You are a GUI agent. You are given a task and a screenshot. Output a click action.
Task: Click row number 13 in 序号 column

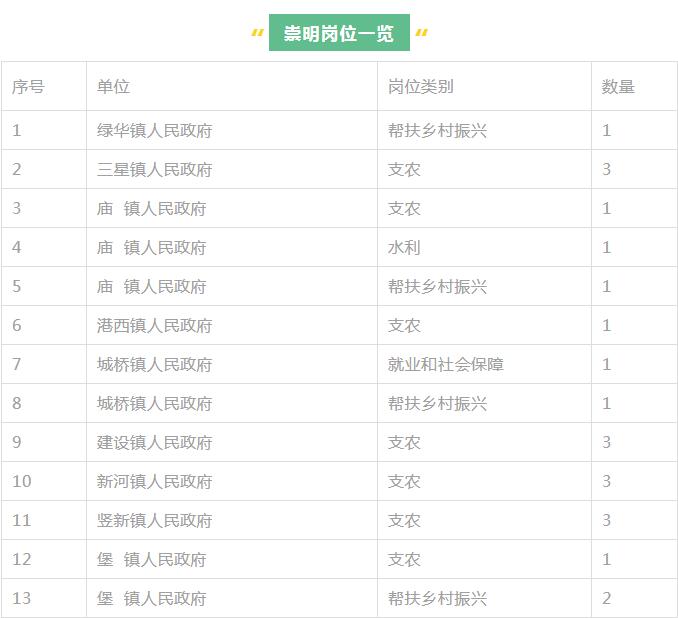pyautogui.click(x=22, y=599)
